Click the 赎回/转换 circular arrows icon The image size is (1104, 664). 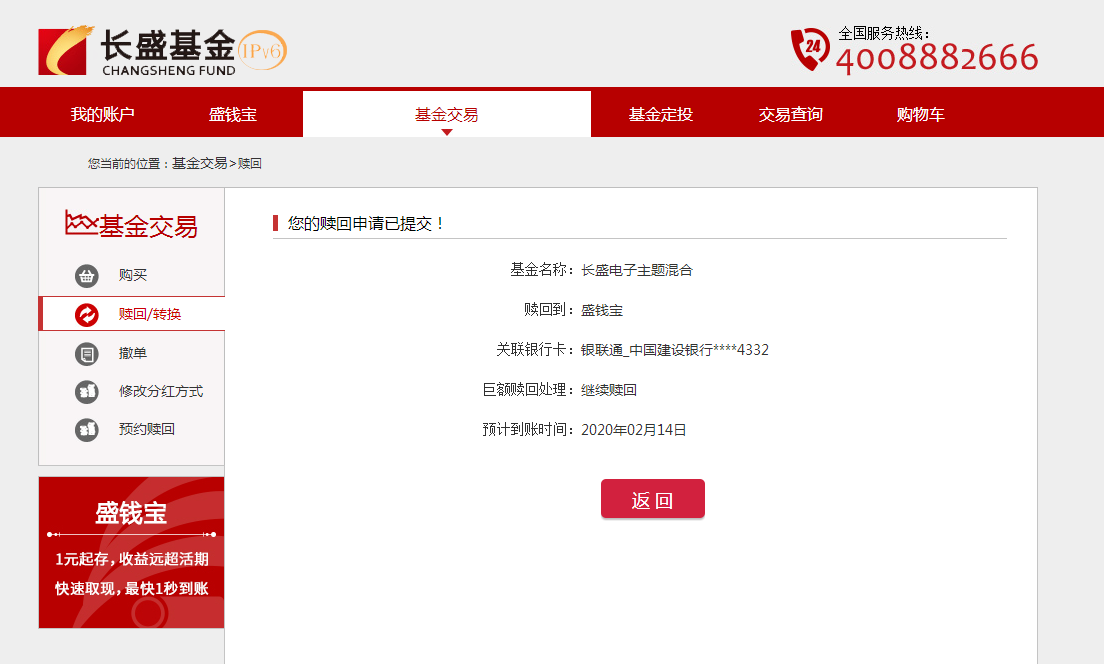point(87,314)
